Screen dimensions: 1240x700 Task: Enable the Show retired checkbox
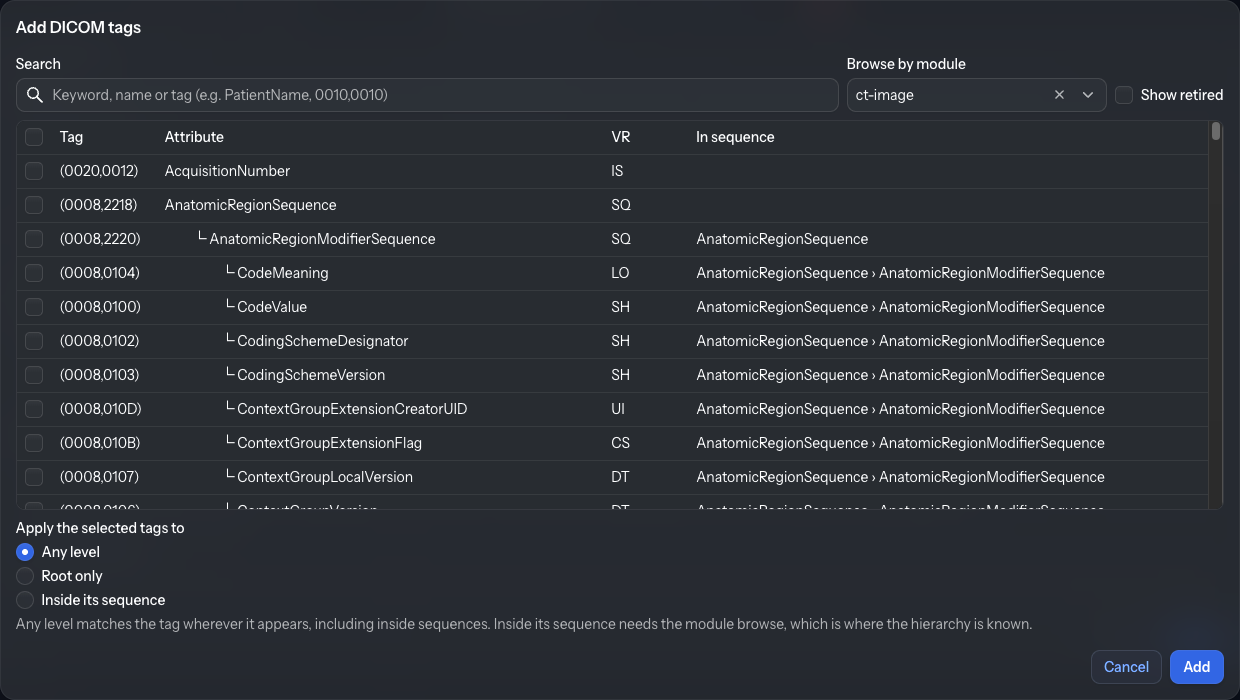click(1124, 95)
